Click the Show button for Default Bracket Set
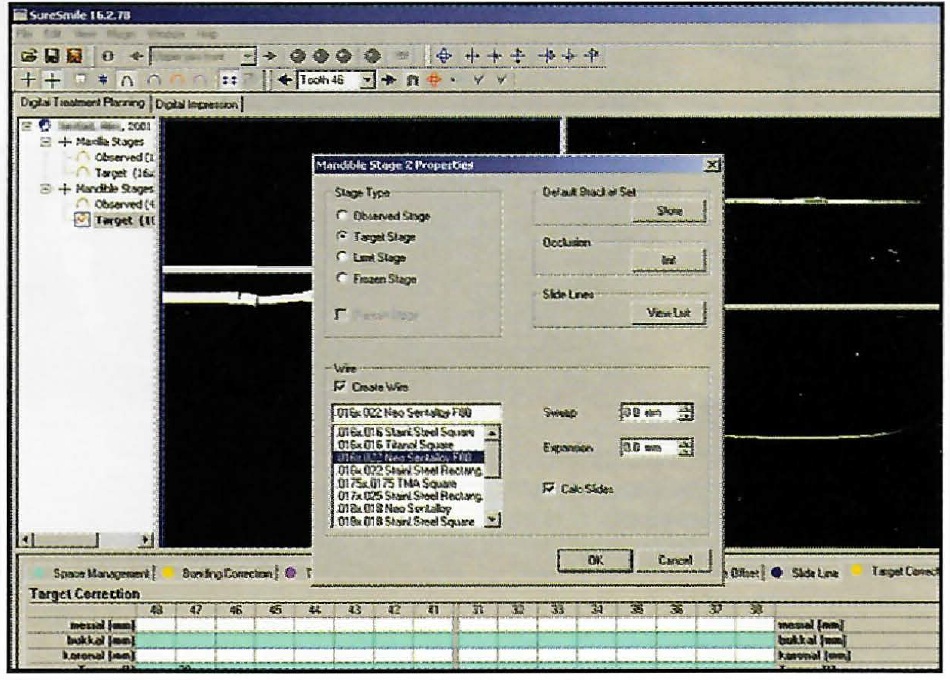The height and width of the screenshot is (680, 950). 669,211
